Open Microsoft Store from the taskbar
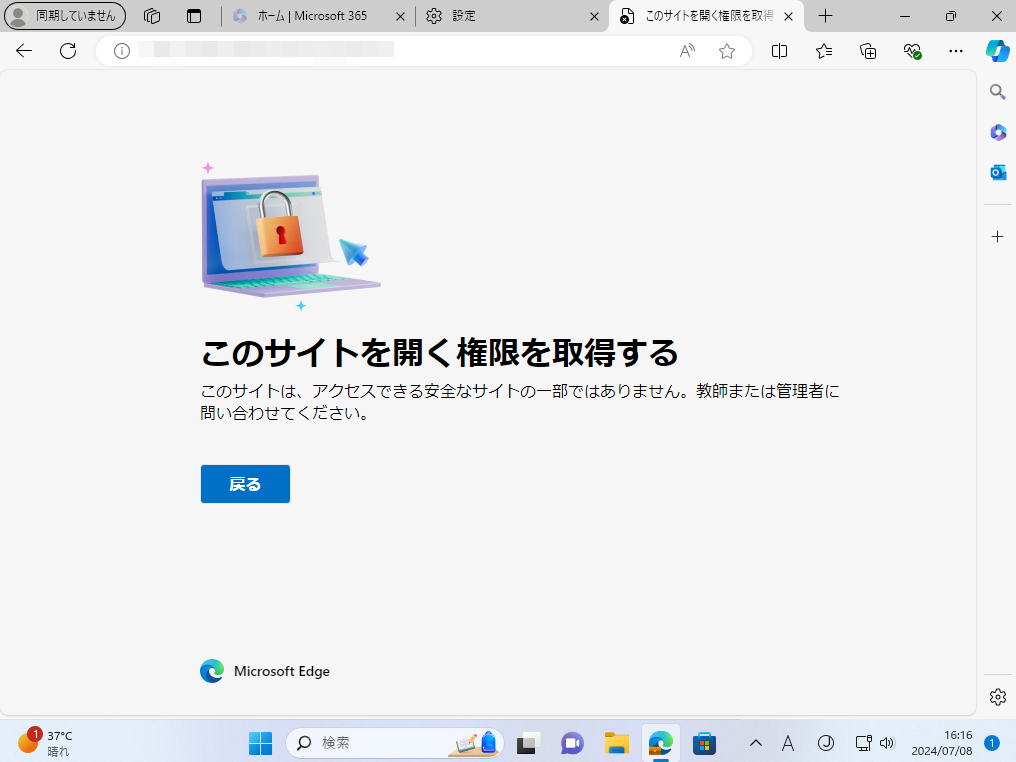1016x762 pixels. coord(705,743)
